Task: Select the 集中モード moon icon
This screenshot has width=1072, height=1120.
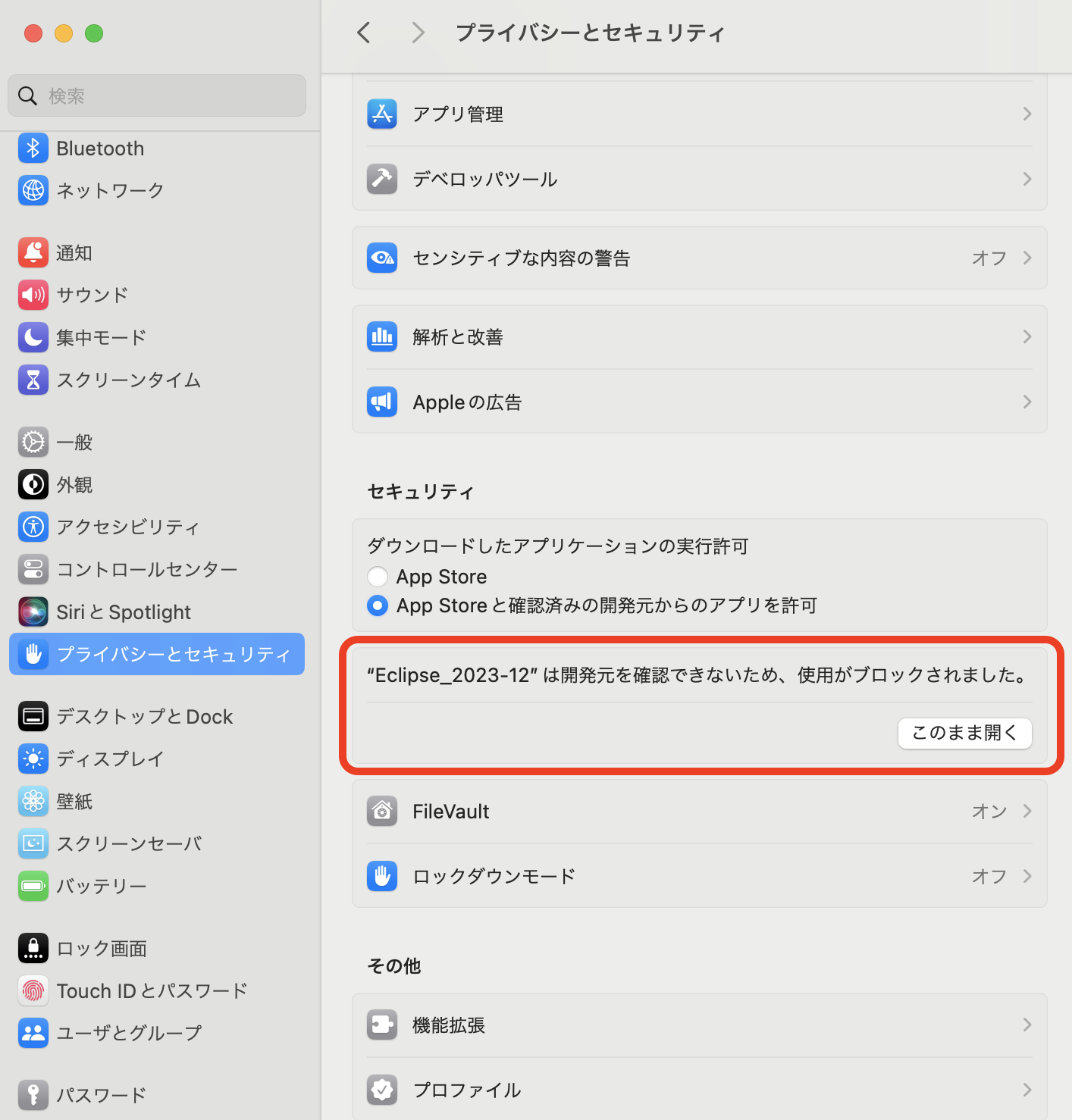Action: (x=33, y=337)
